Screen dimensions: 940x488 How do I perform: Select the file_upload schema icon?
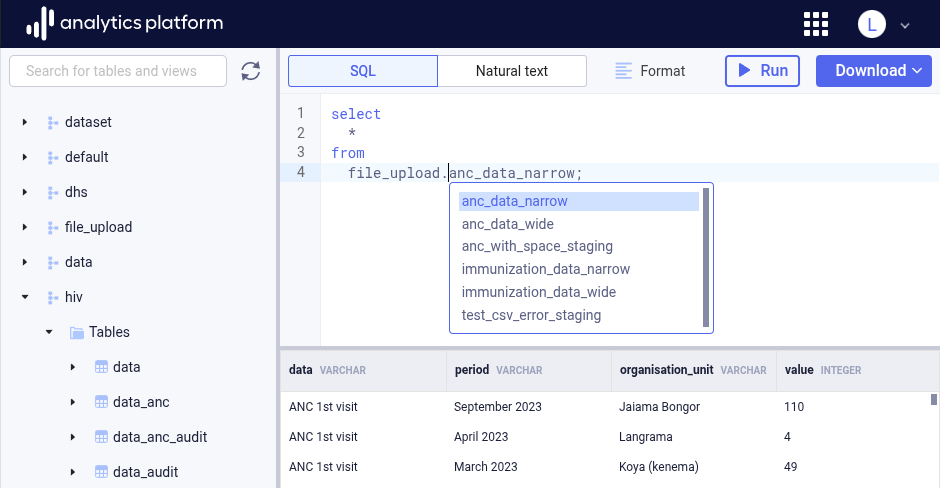53,228
